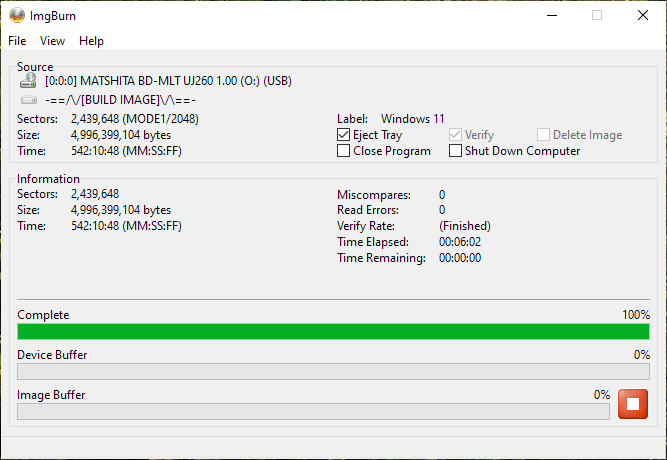
Task: Click the Device Buffer bar
Action: click(x=333, y=372)
